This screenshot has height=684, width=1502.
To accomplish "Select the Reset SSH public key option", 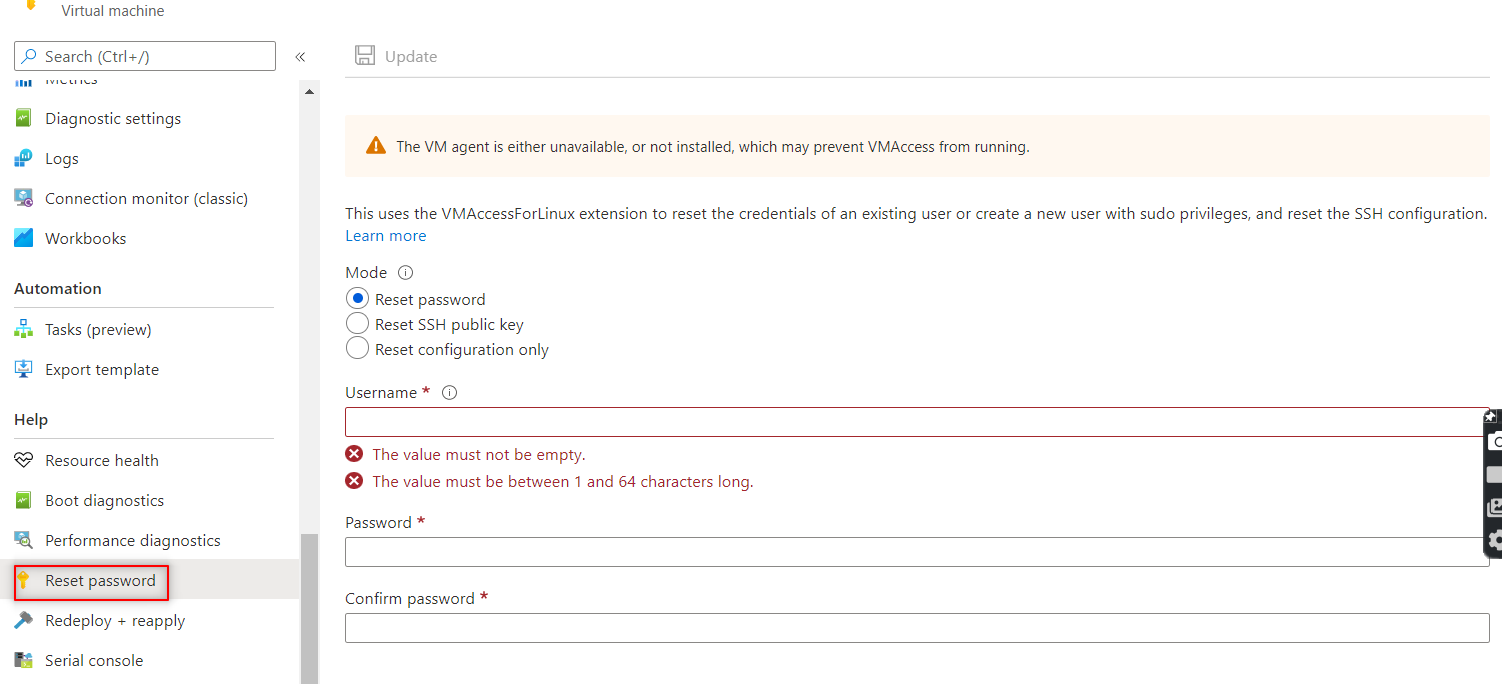I will coord(357,322).
